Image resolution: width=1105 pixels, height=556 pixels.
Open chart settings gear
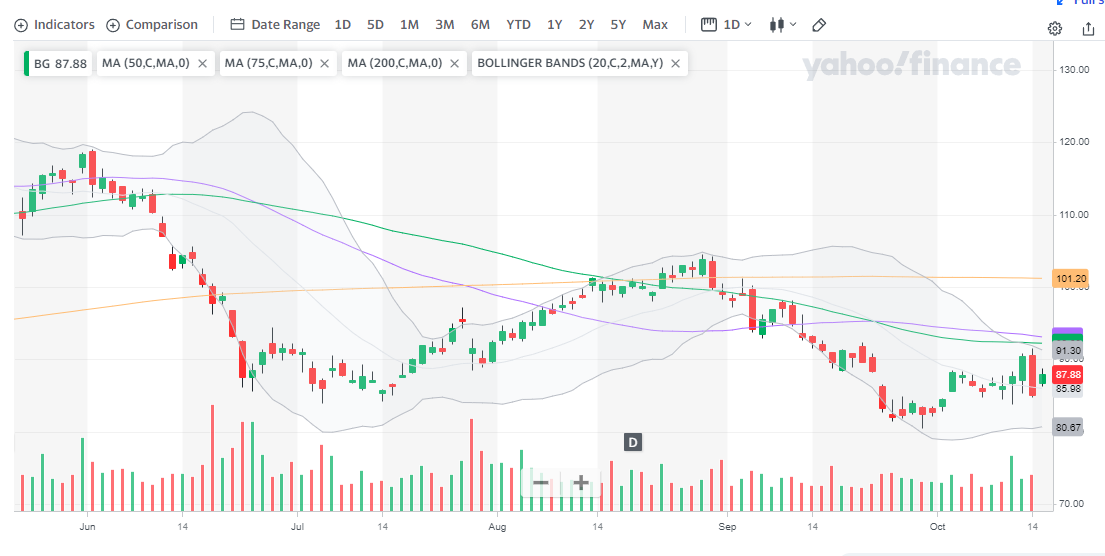[x=1055, y=28]
